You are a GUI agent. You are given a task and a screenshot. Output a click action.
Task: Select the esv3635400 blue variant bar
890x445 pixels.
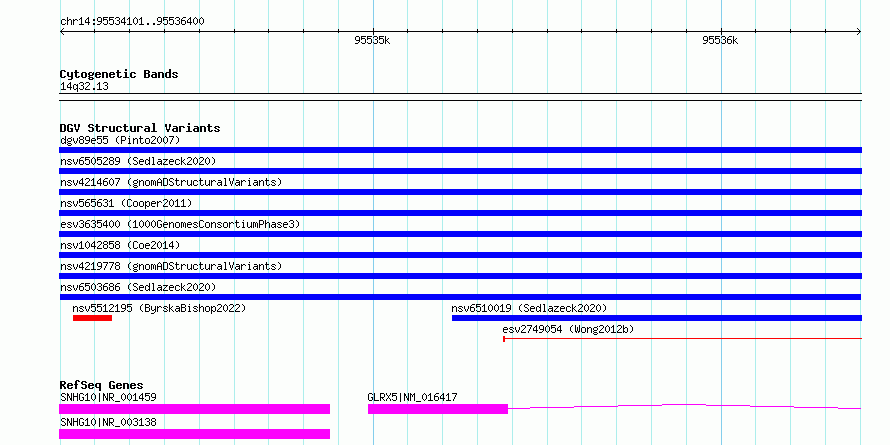(x=460, y=234)
